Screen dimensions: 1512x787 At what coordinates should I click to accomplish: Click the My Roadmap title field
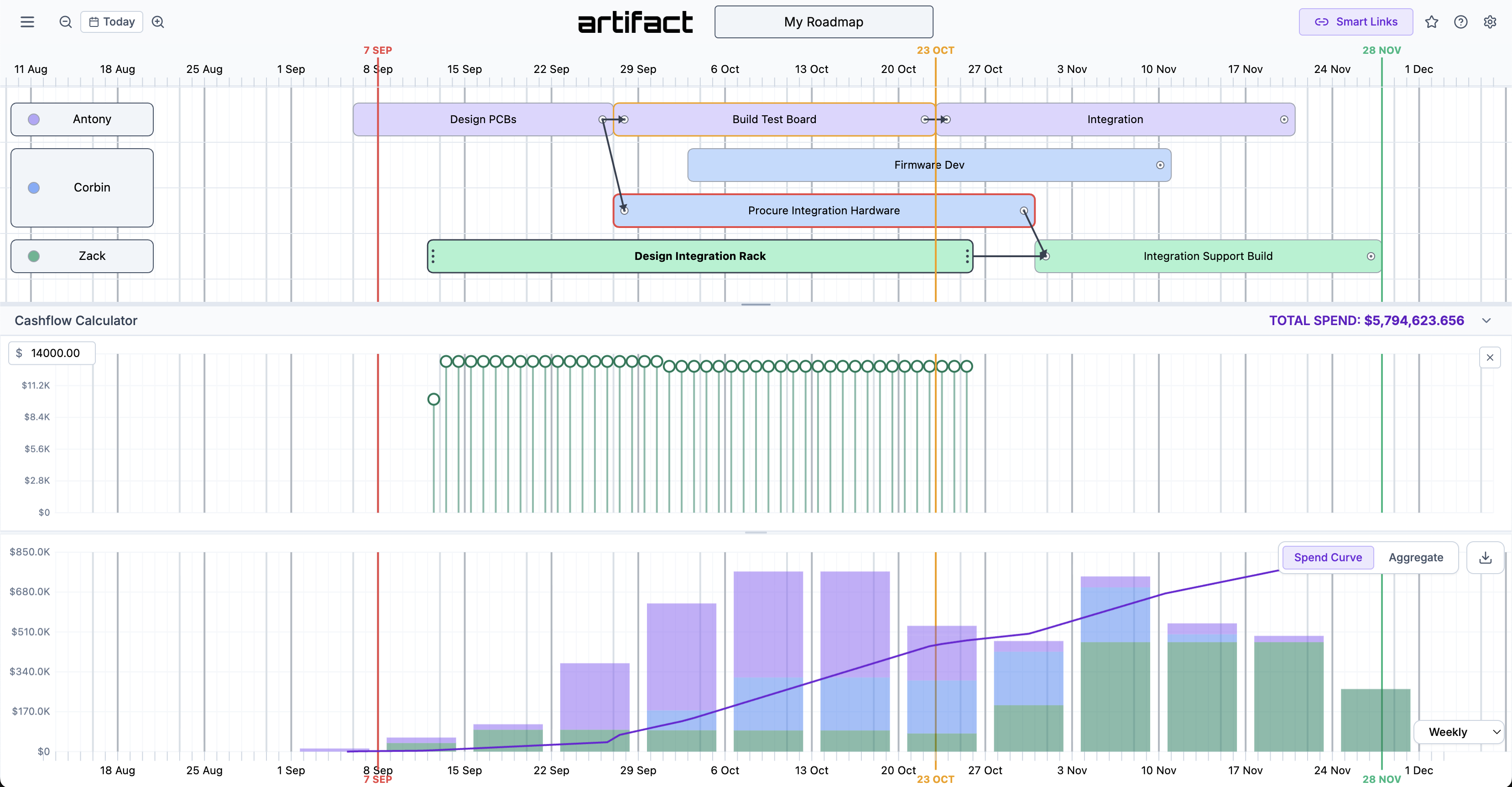pyautogui.click(x=823, y=22)
